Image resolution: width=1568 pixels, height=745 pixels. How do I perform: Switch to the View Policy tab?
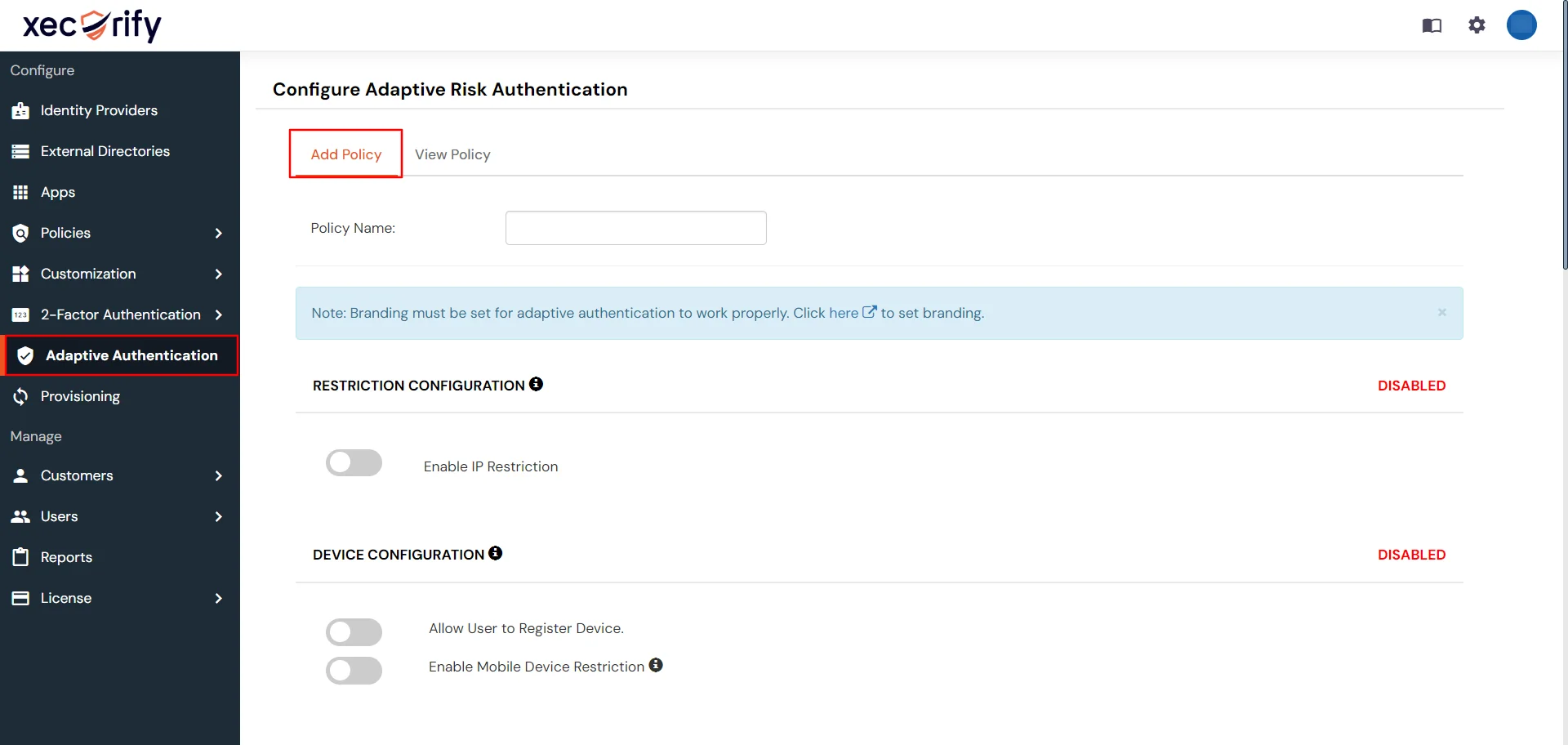pyautogui.click(x=452, y=154)
